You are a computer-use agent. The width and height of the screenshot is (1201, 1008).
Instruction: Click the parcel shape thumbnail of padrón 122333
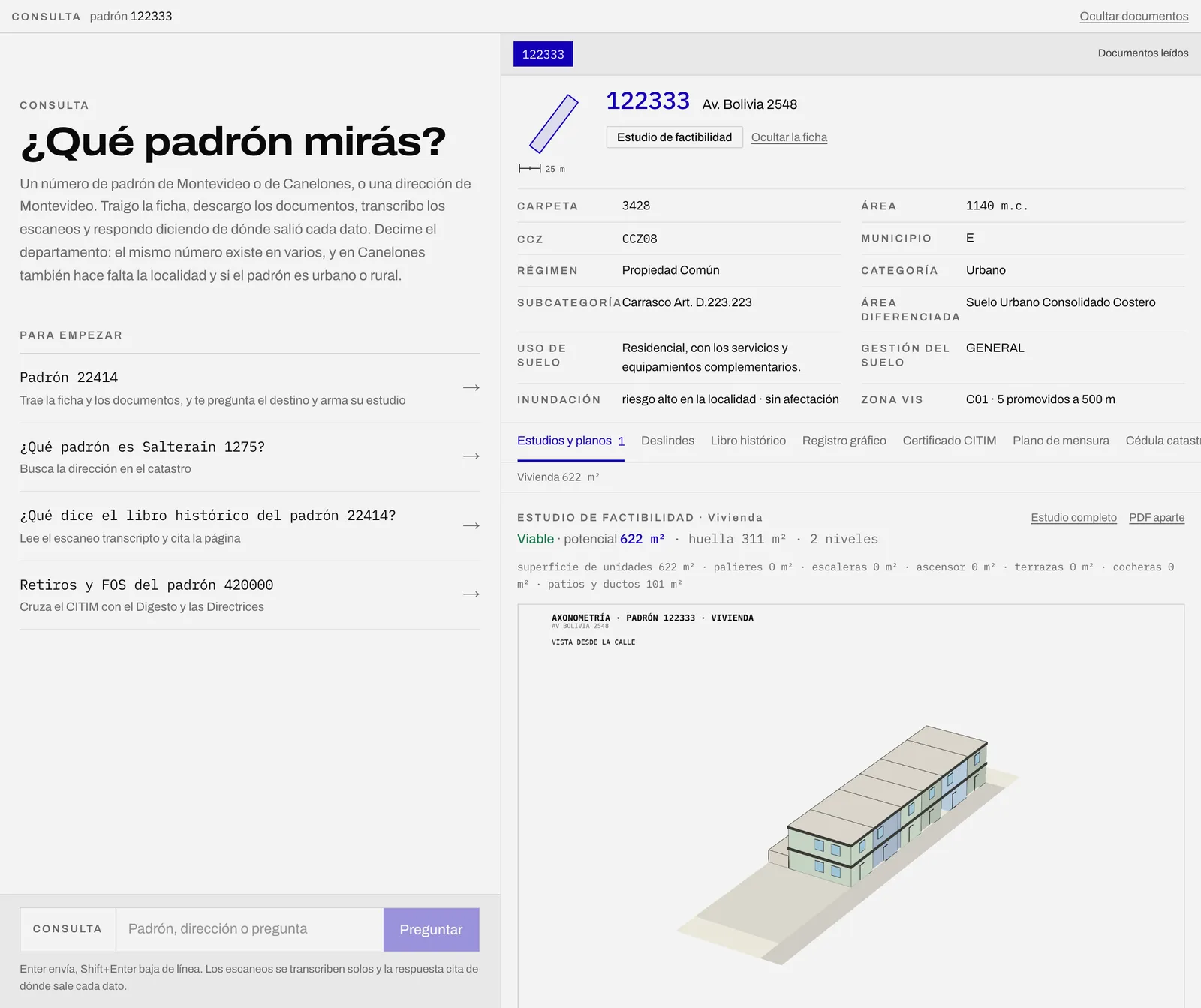click(x=553, y=124)
